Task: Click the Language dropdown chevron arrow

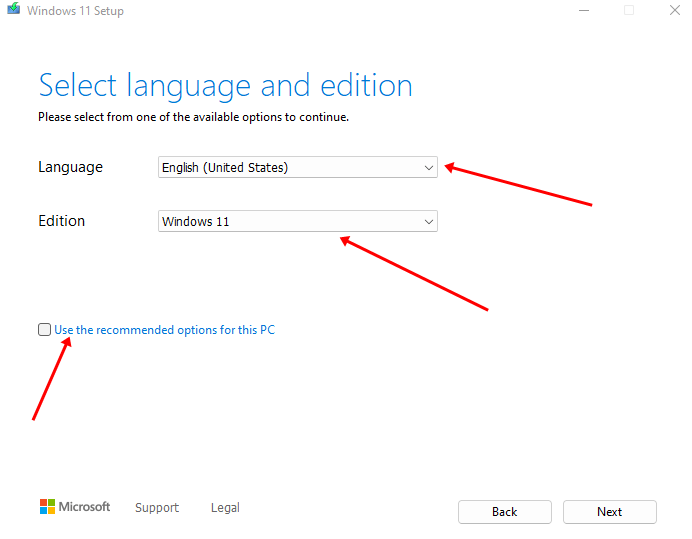Action: pyautogui.click(x=428, y=168)
